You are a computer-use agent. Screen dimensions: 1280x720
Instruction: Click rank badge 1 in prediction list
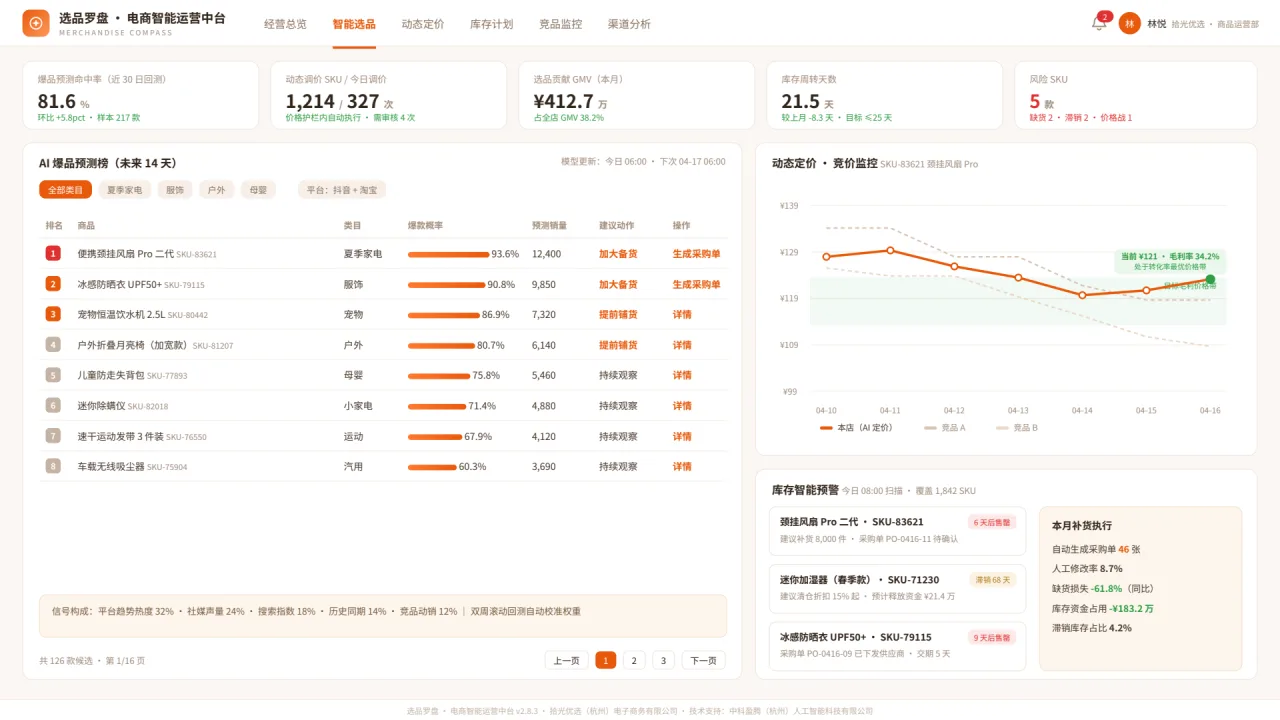pos(53,254)
